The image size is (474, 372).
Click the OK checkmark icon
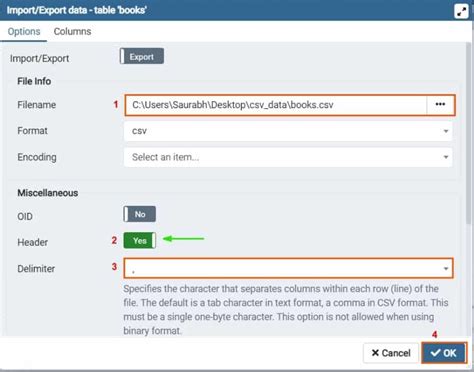(x=435, y=353)
